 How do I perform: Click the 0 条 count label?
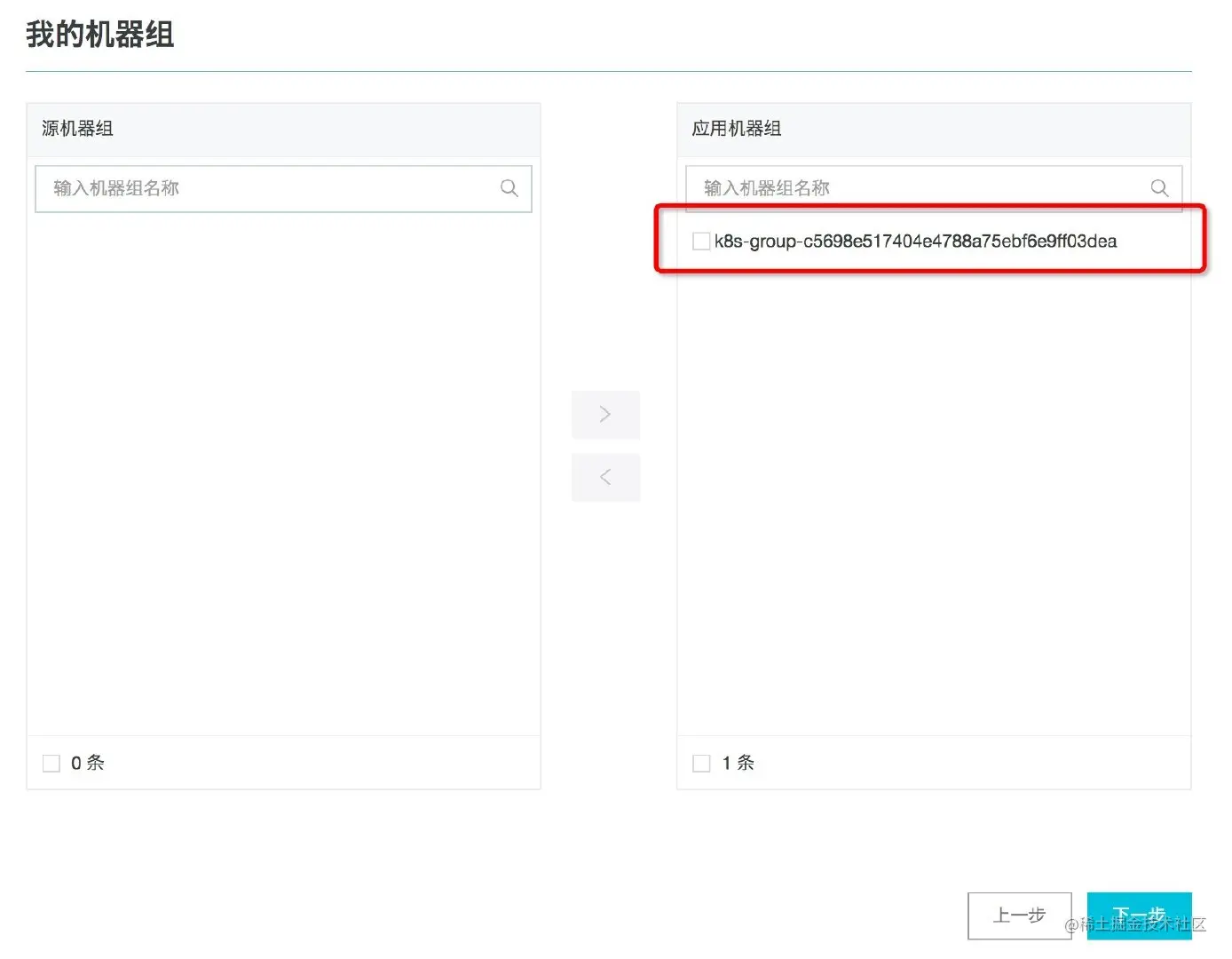tap(88, 763)
